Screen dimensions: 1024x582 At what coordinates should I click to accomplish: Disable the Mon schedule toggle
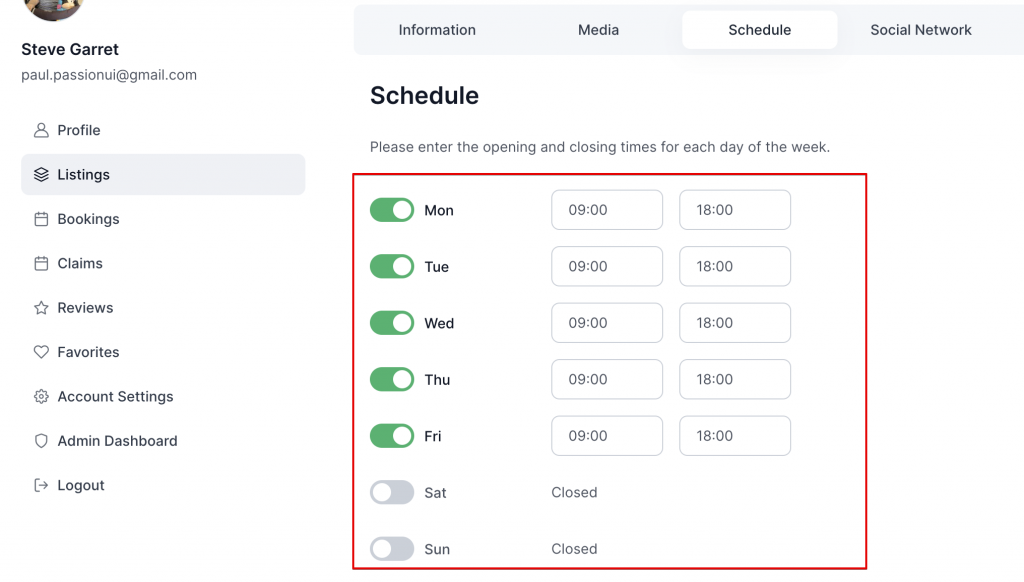tap(392, 210)
